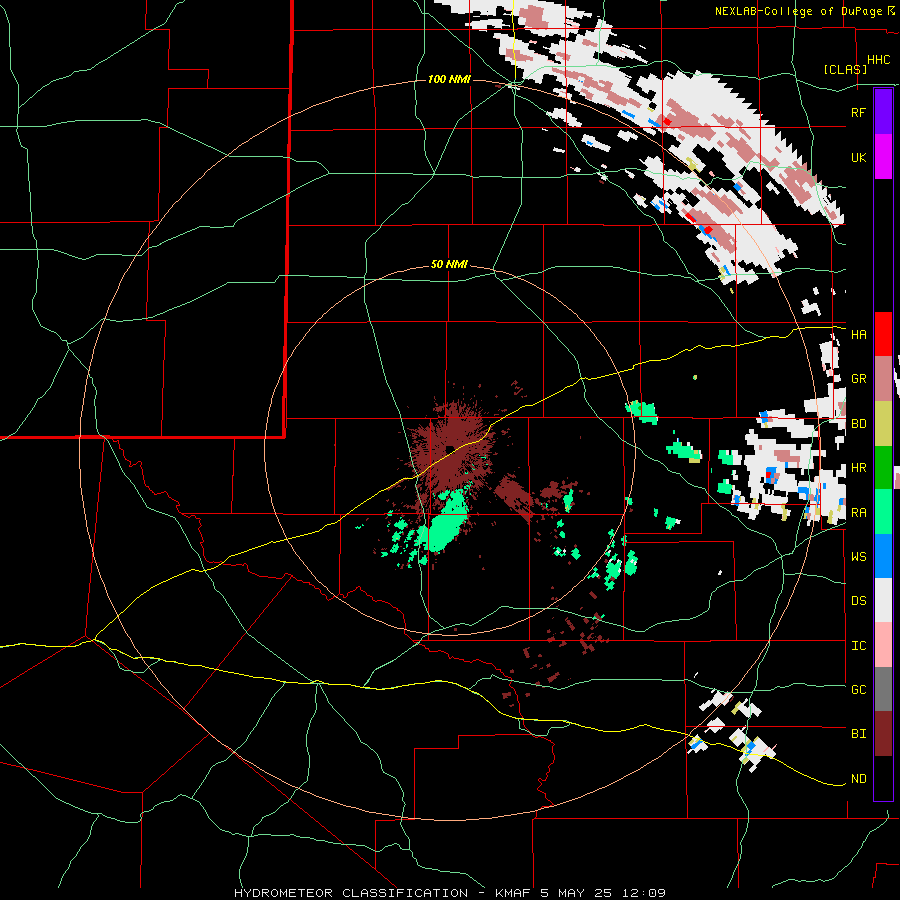Click the white DS legend swatch
This screenshot has height=900, width=900.
(x=883, y=600)
